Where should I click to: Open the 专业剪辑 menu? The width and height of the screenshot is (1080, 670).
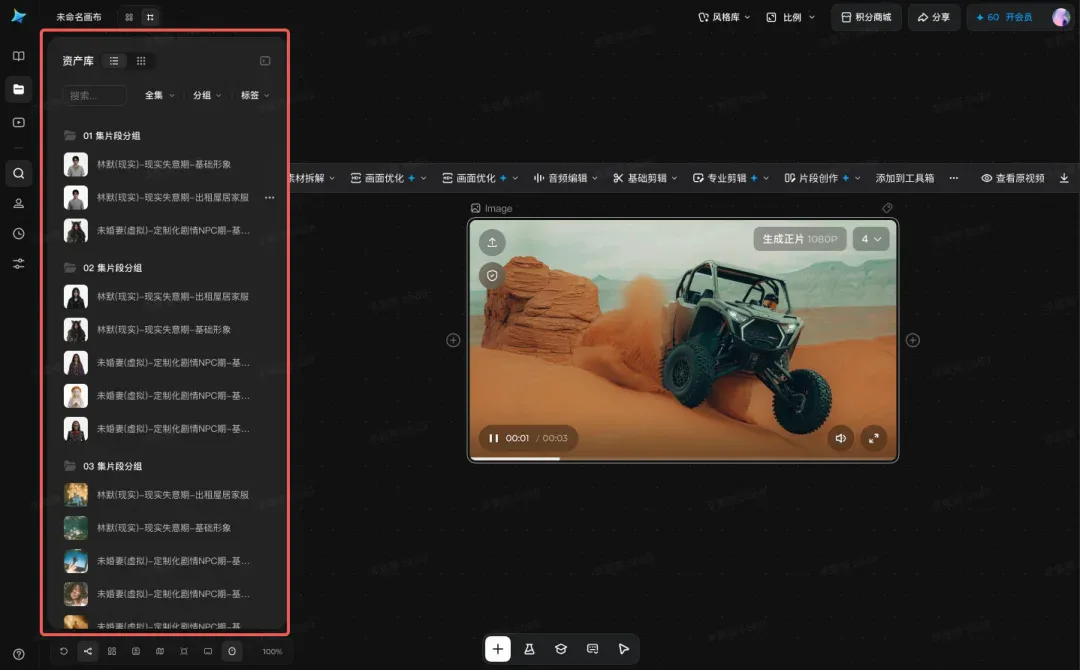click(730, 178)
